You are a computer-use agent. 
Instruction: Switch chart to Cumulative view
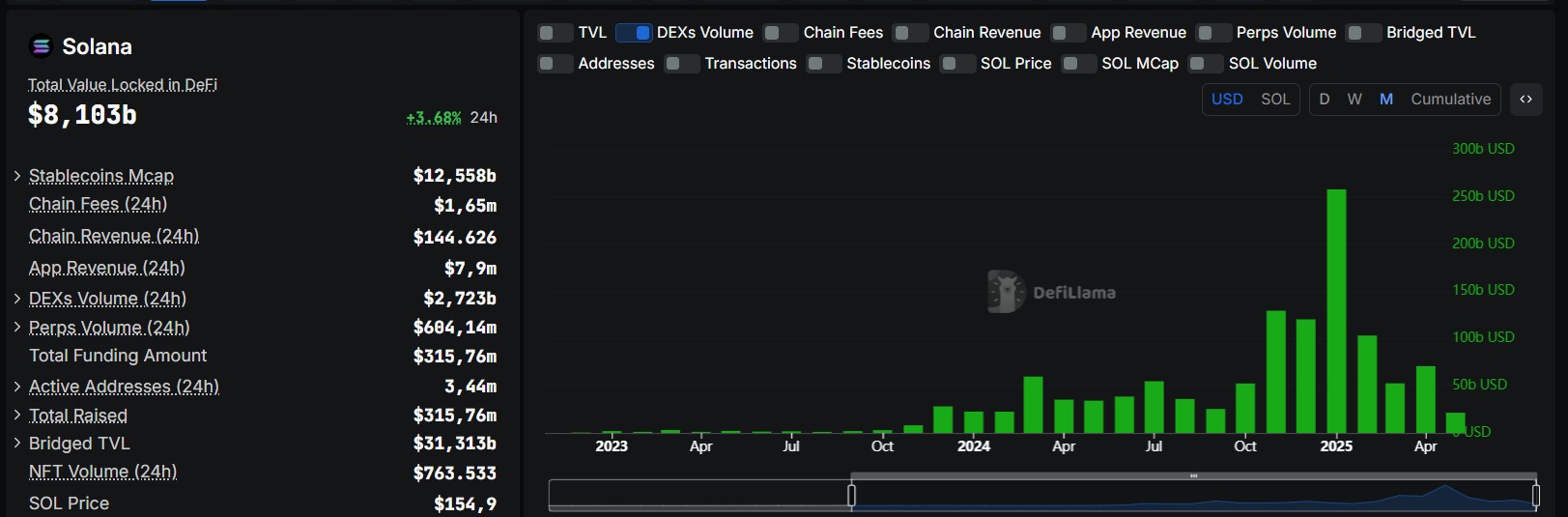1451,100
